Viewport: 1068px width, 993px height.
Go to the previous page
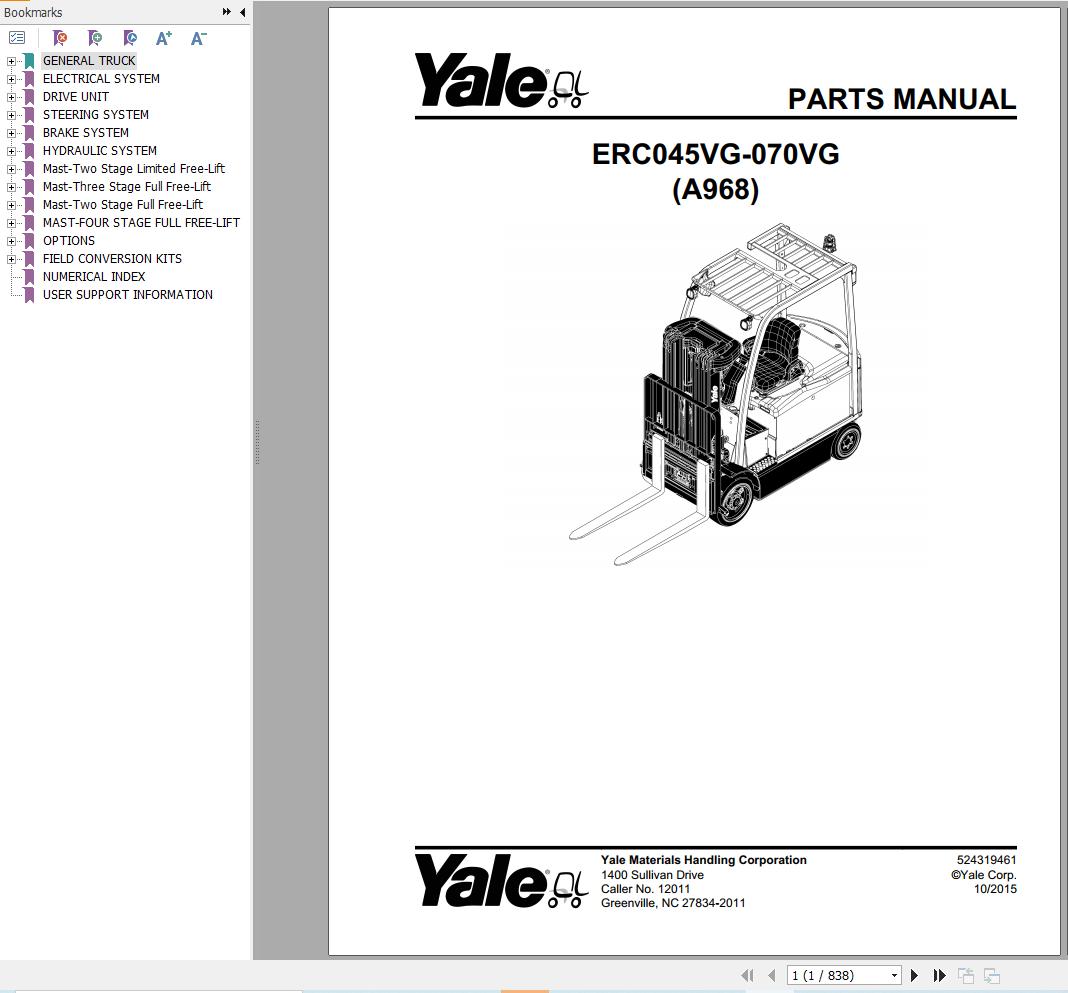click(x=770, y=975)
